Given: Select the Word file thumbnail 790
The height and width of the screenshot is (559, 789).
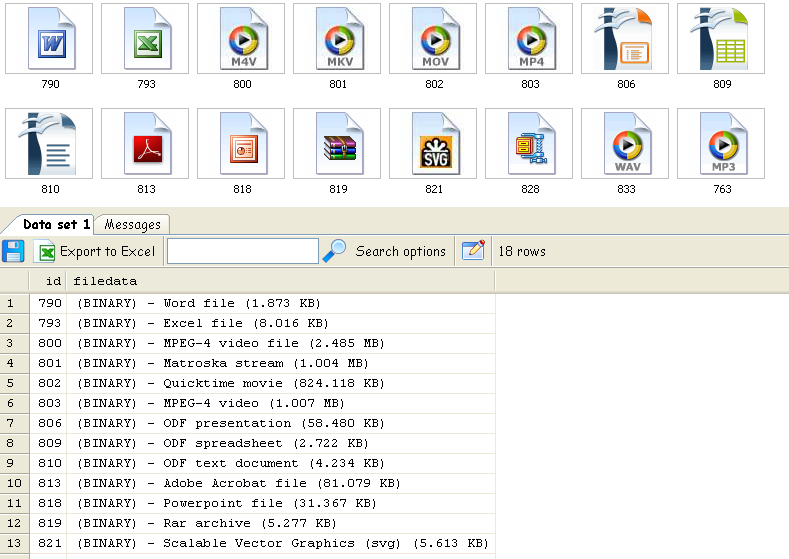Looking at the screenshot, I should (x=49, y=39).
